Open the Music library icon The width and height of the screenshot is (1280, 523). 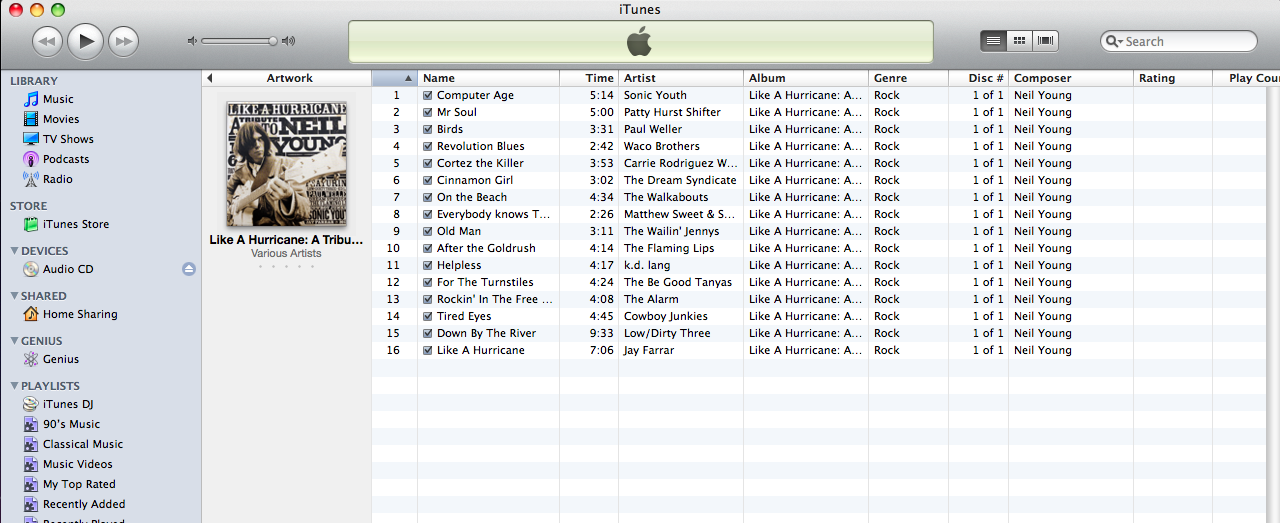(x=31, y=99)
